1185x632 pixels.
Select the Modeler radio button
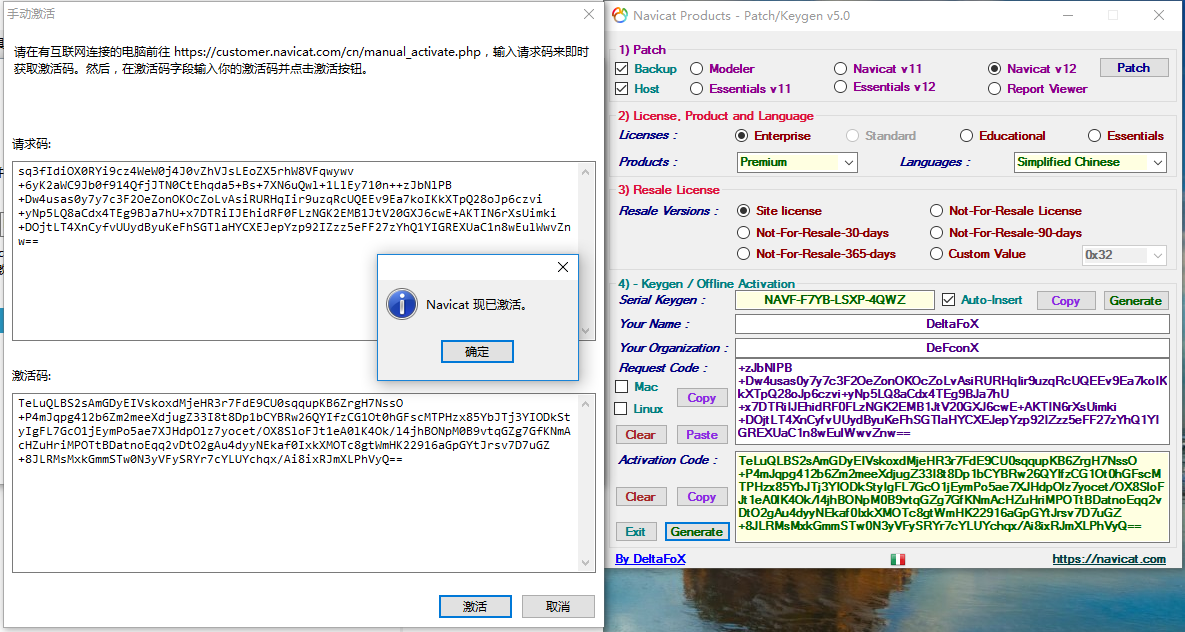pos(697,69)
